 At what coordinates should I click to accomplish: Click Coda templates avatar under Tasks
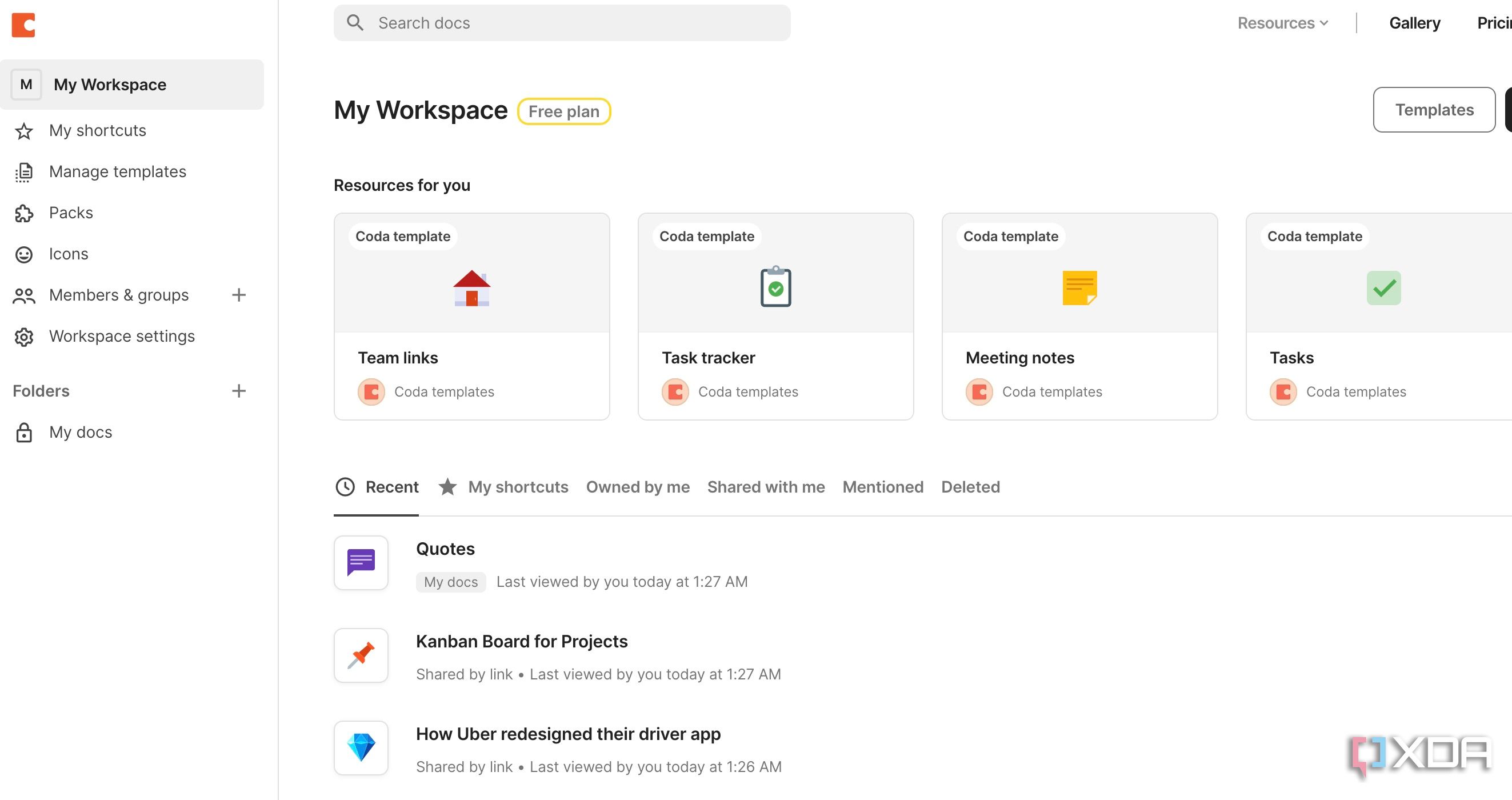click(x=1283, y=391)
